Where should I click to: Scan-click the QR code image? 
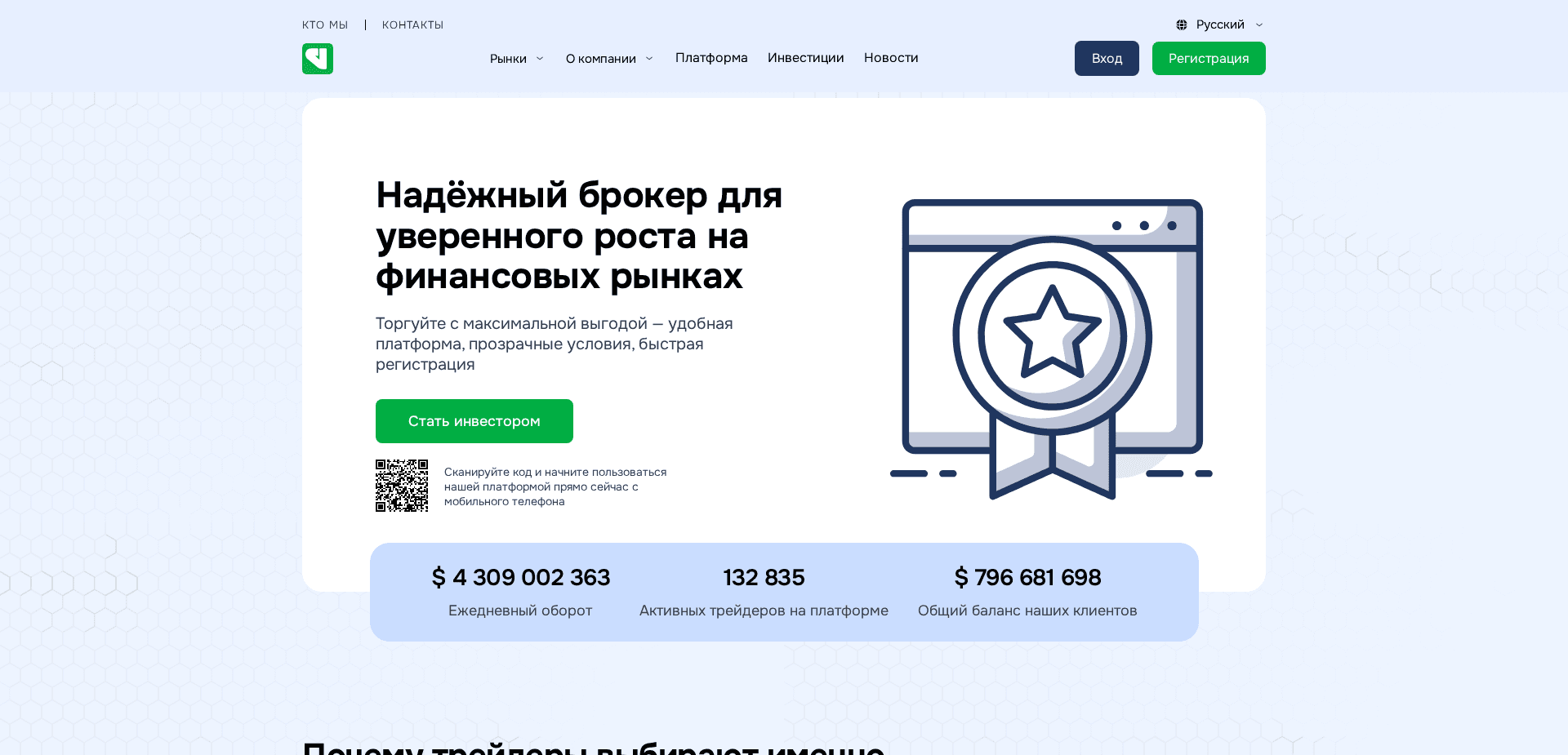click(x=401, y=485)
